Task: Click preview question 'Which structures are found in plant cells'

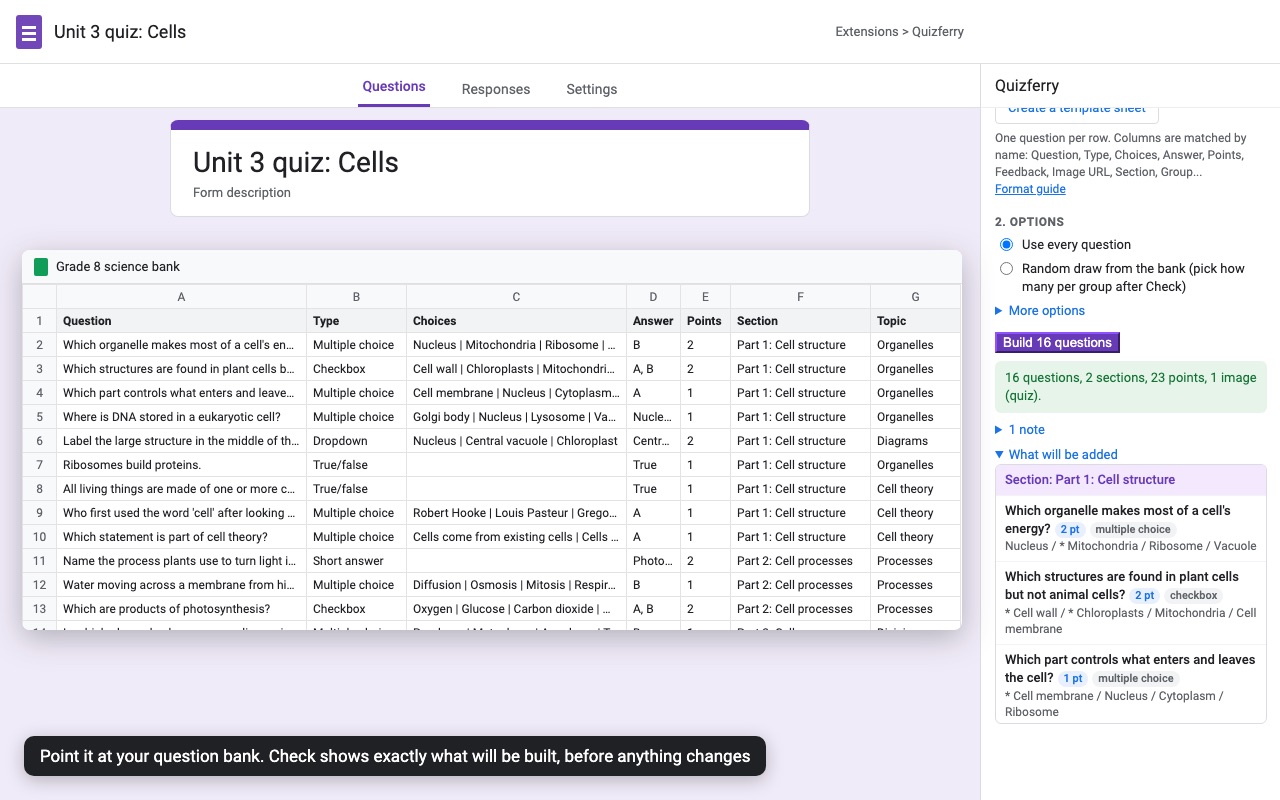Action: click(x=1131, y=603)
